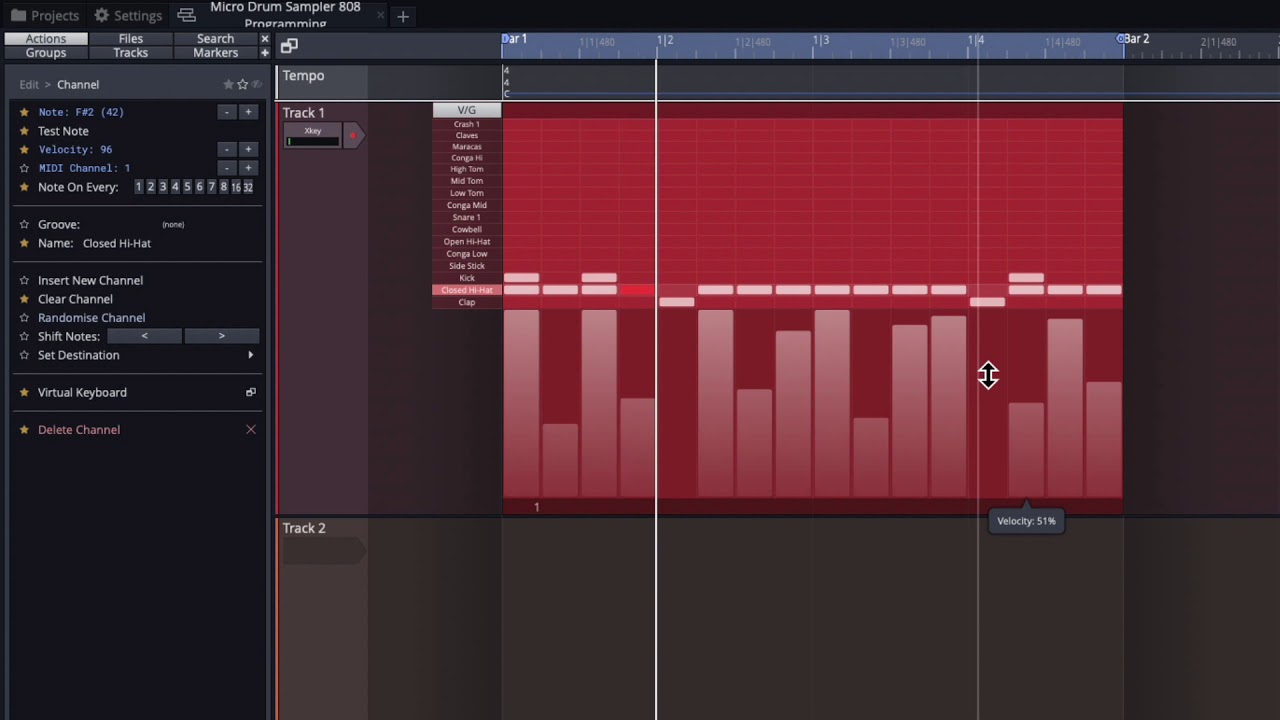Screen dimensions: 1280x720
Task: Increase MIDI Channel with plus button
Action: pyautogui.click(x=248, y=168)
